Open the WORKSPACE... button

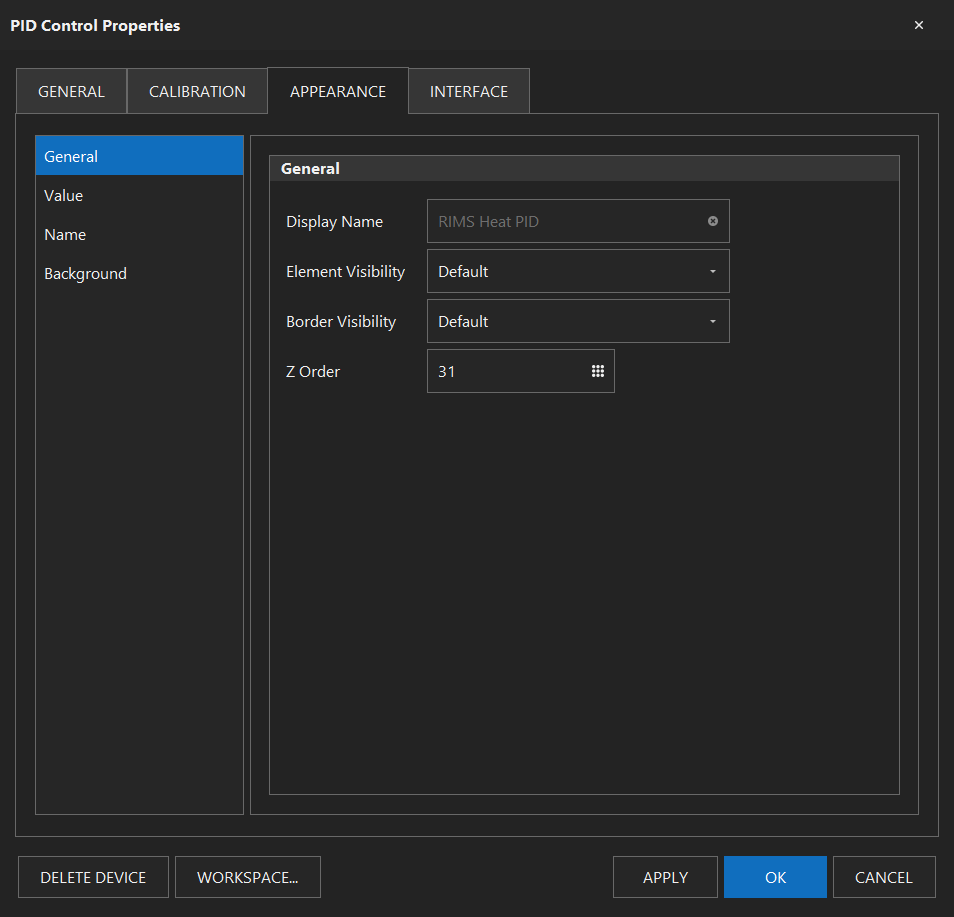[x=248, y=877]
